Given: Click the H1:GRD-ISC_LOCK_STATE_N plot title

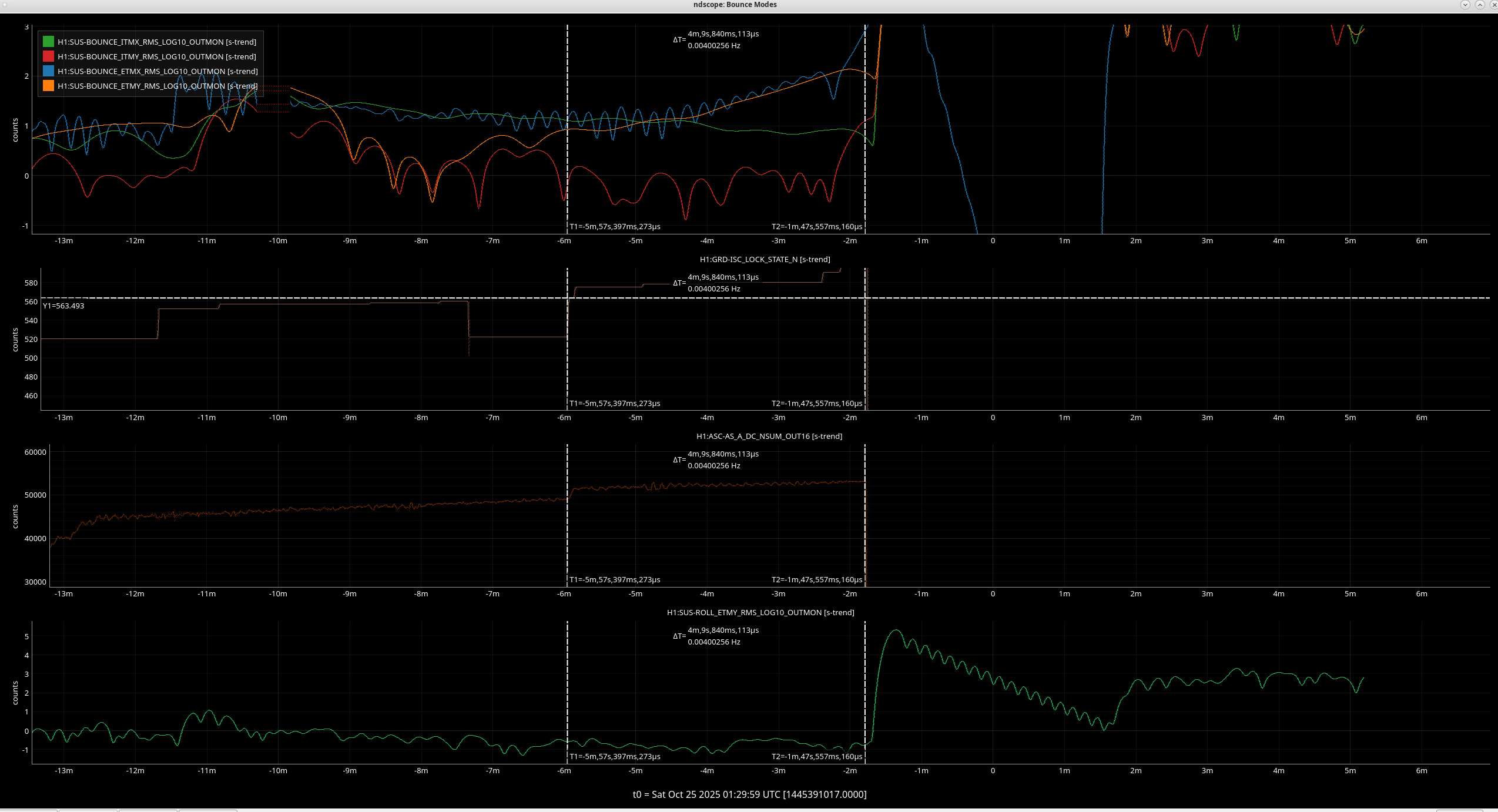Looking at the screenshot, I should click(765, 259).
